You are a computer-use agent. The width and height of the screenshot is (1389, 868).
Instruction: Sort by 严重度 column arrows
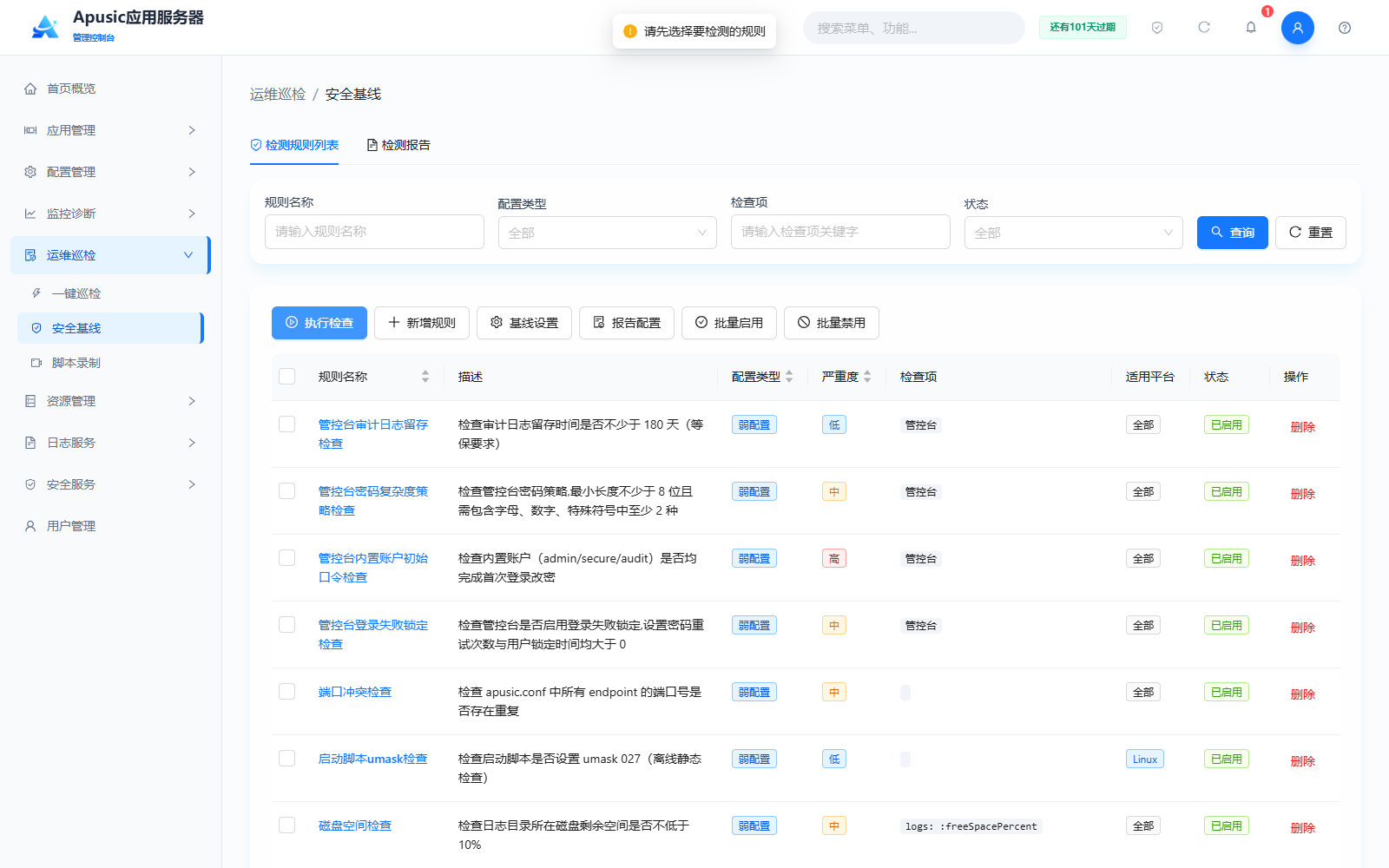(x=867, y=377)
